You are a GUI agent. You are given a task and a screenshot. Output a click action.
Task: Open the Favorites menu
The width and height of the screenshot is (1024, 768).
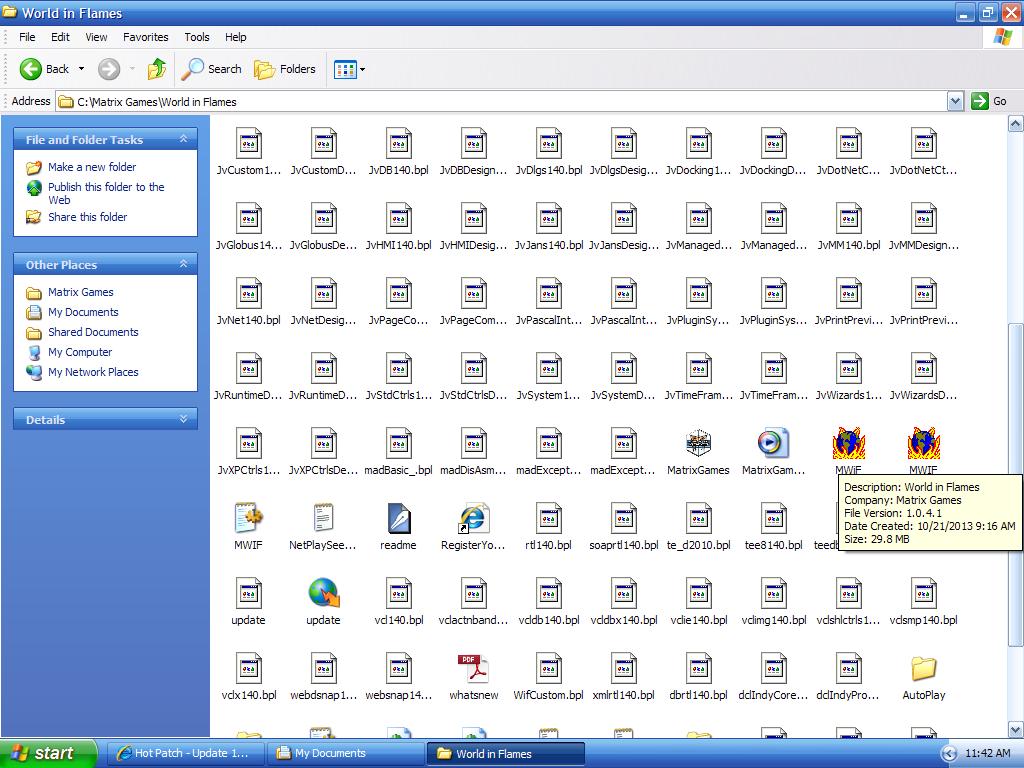click(x=146, y=37)
